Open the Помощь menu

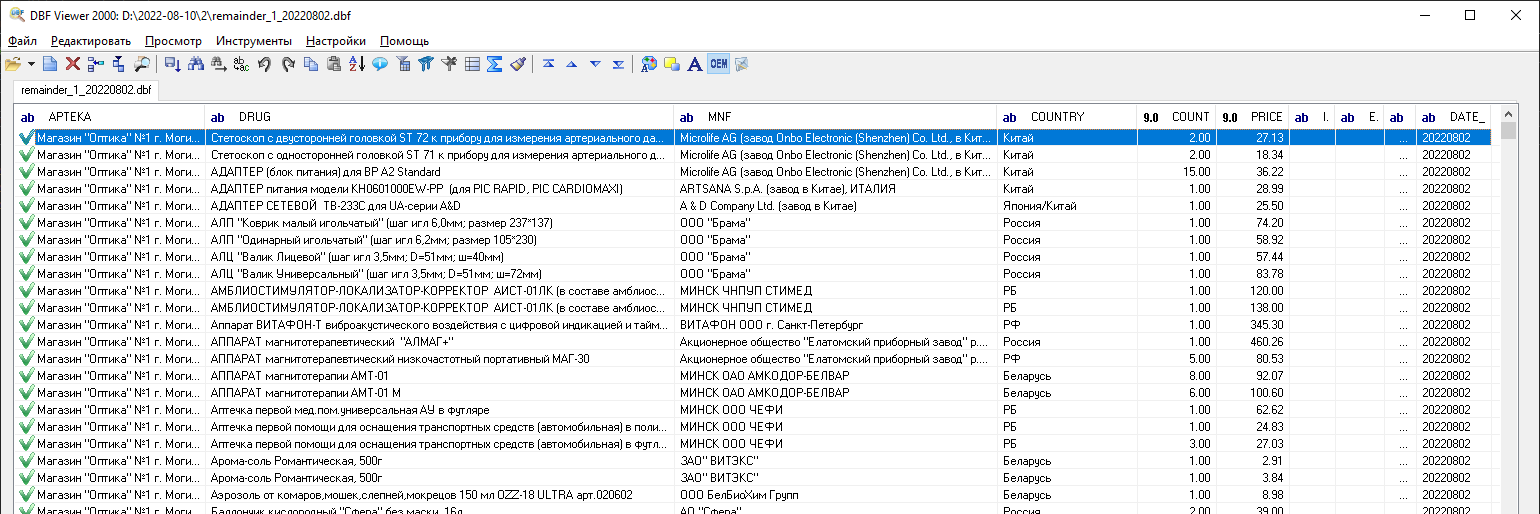(x=404, y=41)
